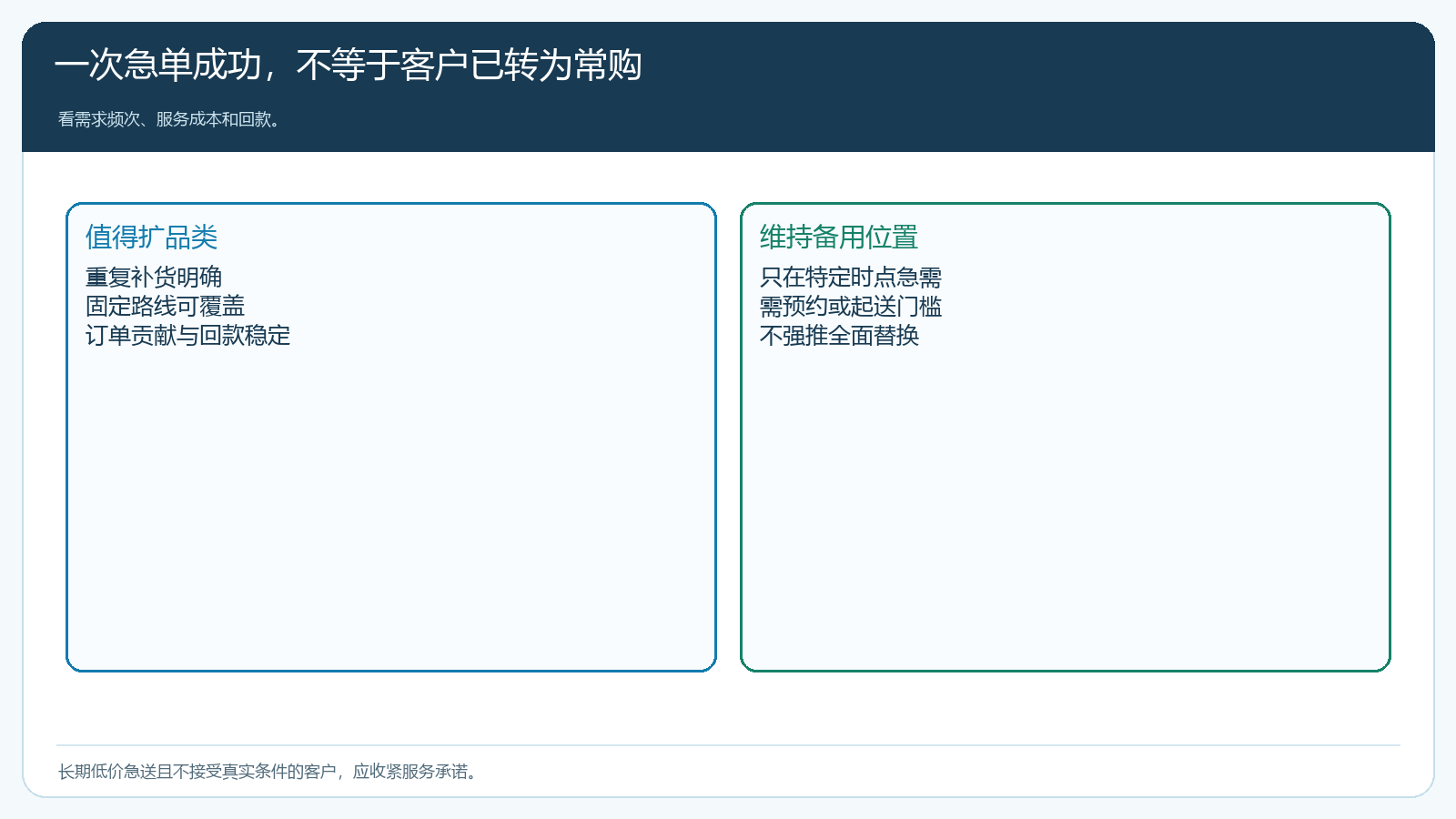
Task: Click the slide title 一次急单成功，不等于客户已转为常购
Action: [x=349, y=66]
